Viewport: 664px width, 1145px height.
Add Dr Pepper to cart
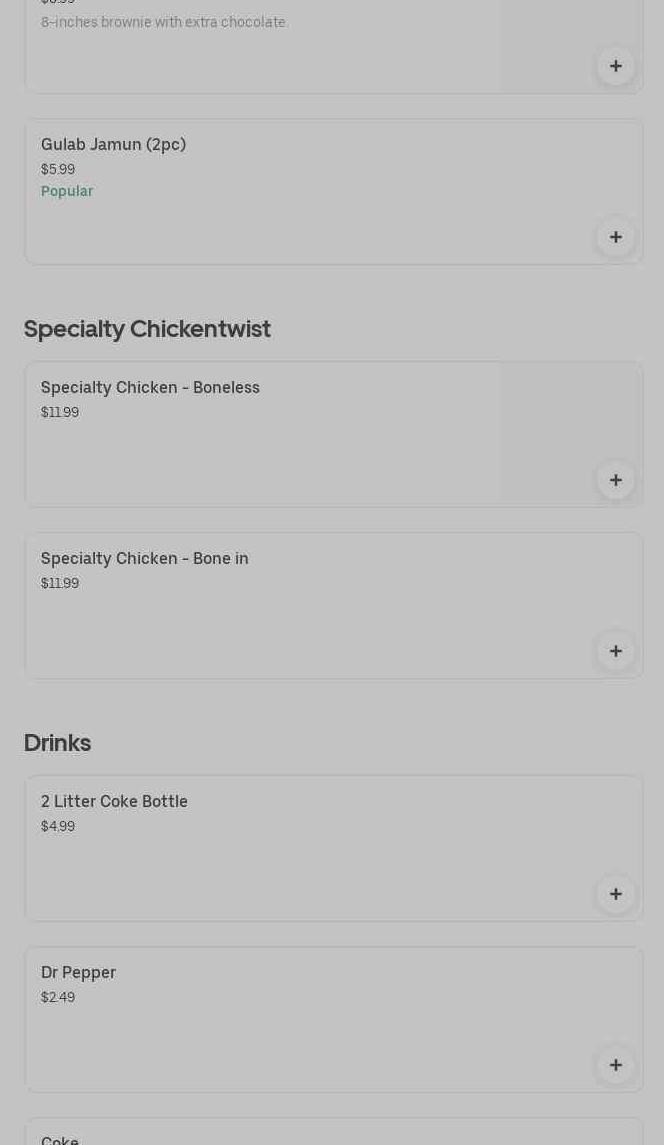click(x=616, y=1065)
